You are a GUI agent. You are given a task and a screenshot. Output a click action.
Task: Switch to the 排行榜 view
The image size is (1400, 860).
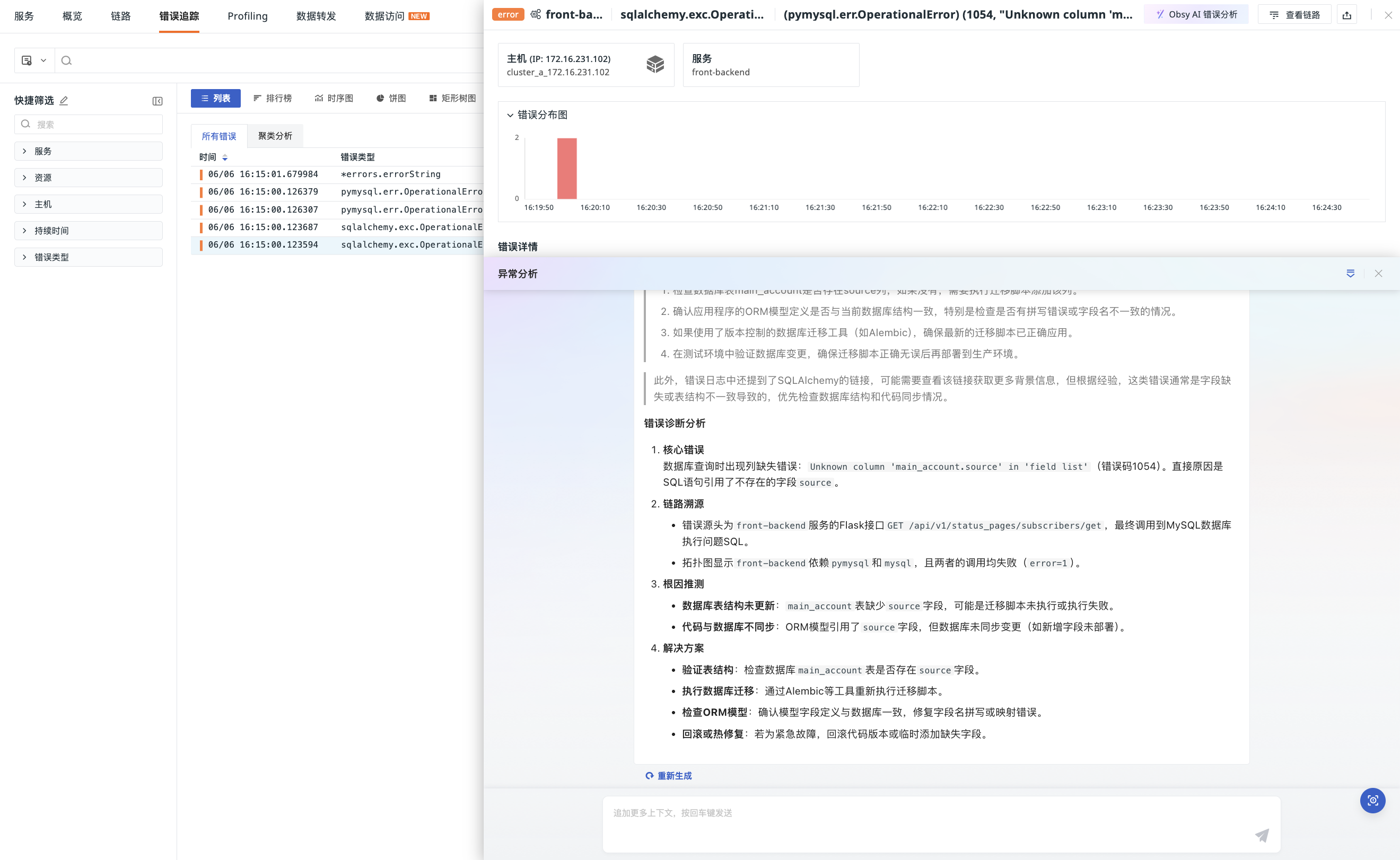pyautogui.click(x=273, y=99)
